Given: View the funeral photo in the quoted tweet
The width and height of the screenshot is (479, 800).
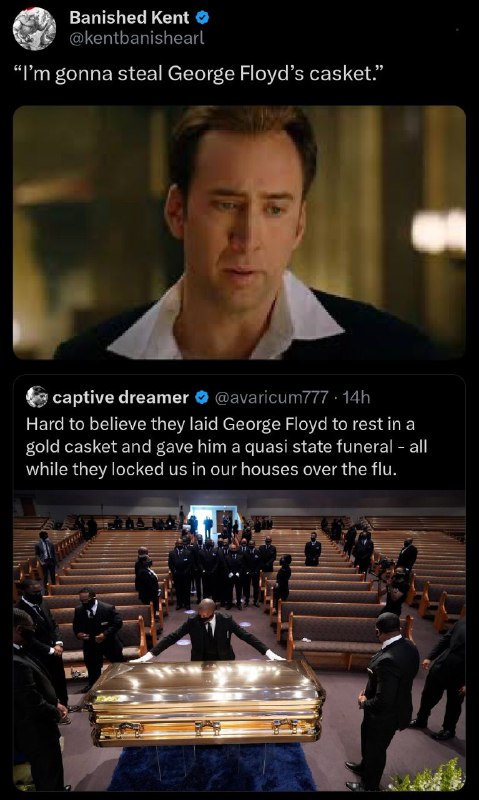Looking at the screenshot, I should click(x=239, y=641).
